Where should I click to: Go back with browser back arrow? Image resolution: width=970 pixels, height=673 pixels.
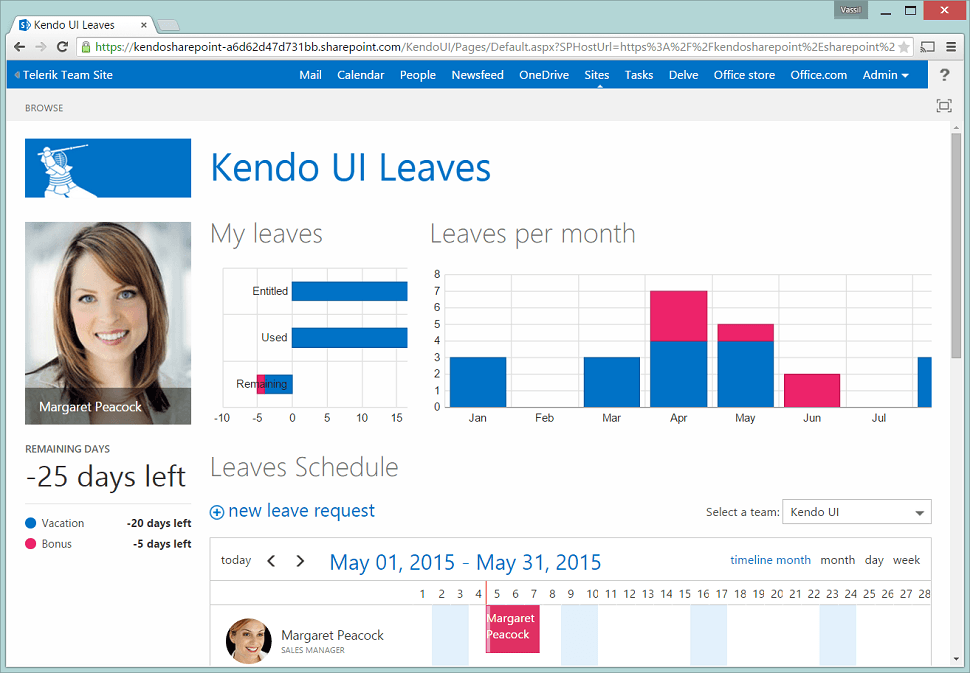[19, 47]
